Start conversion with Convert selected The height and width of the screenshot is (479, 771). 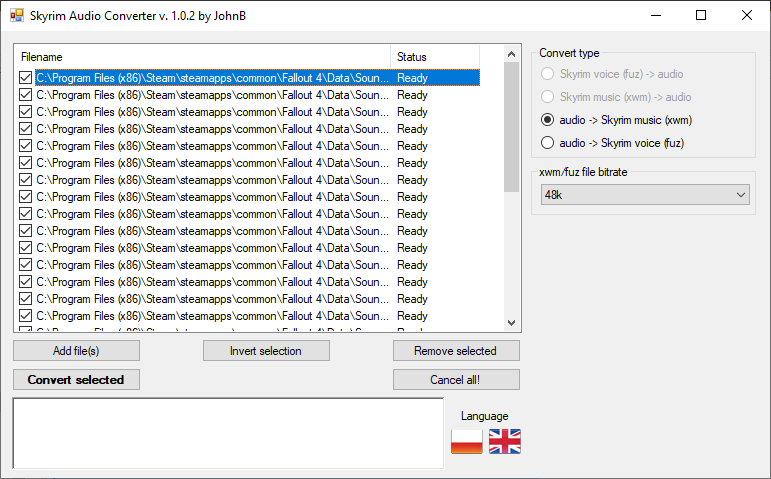(x=76, y=380)
